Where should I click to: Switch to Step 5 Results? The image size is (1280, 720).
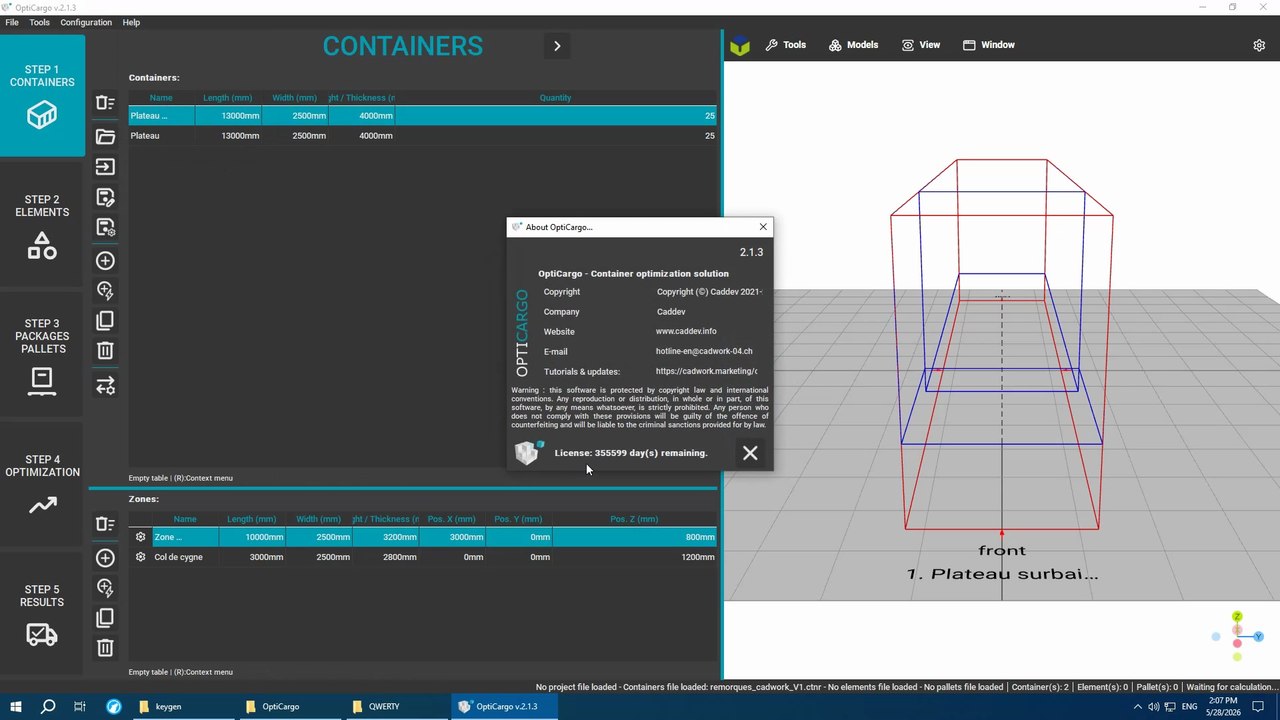pos(42,615)
